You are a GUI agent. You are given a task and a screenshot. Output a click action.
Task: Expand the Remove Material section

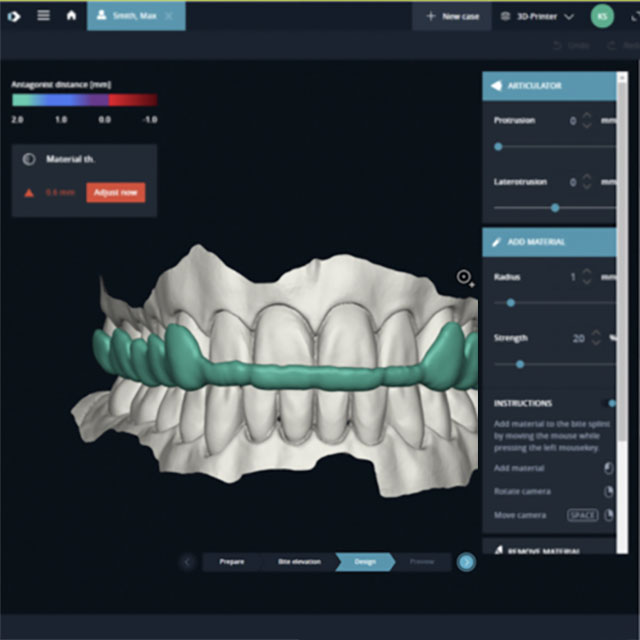pos(548,548)
